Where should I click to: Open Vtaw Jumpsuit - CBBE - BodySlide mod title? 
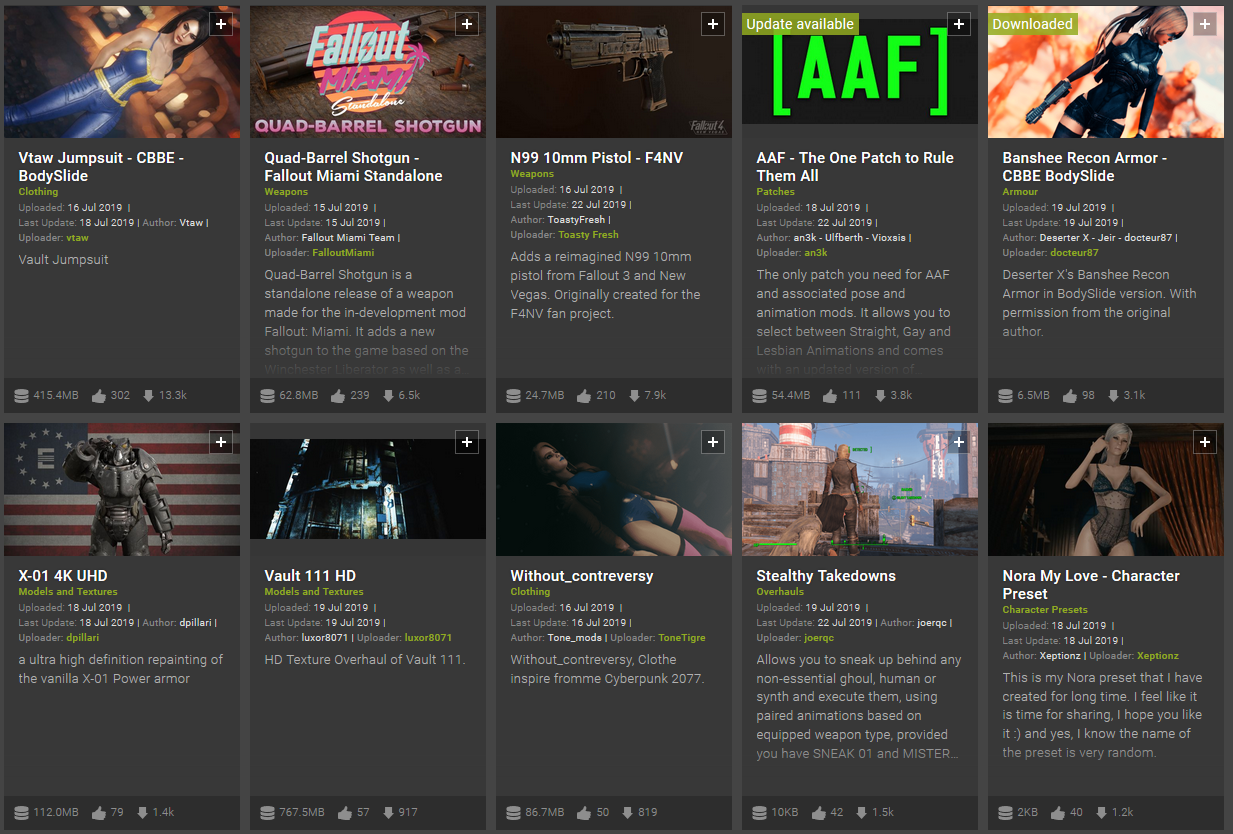(x=101, y=167)
